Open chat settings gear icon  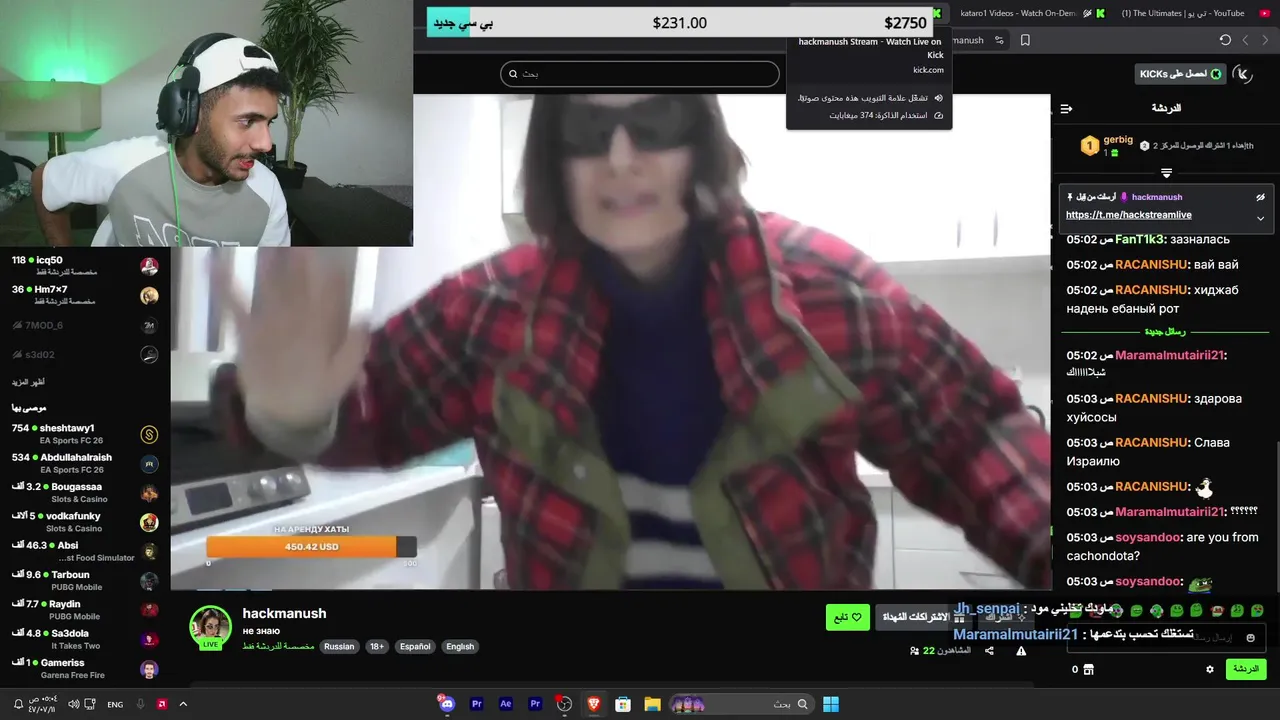click(1209, 669)
